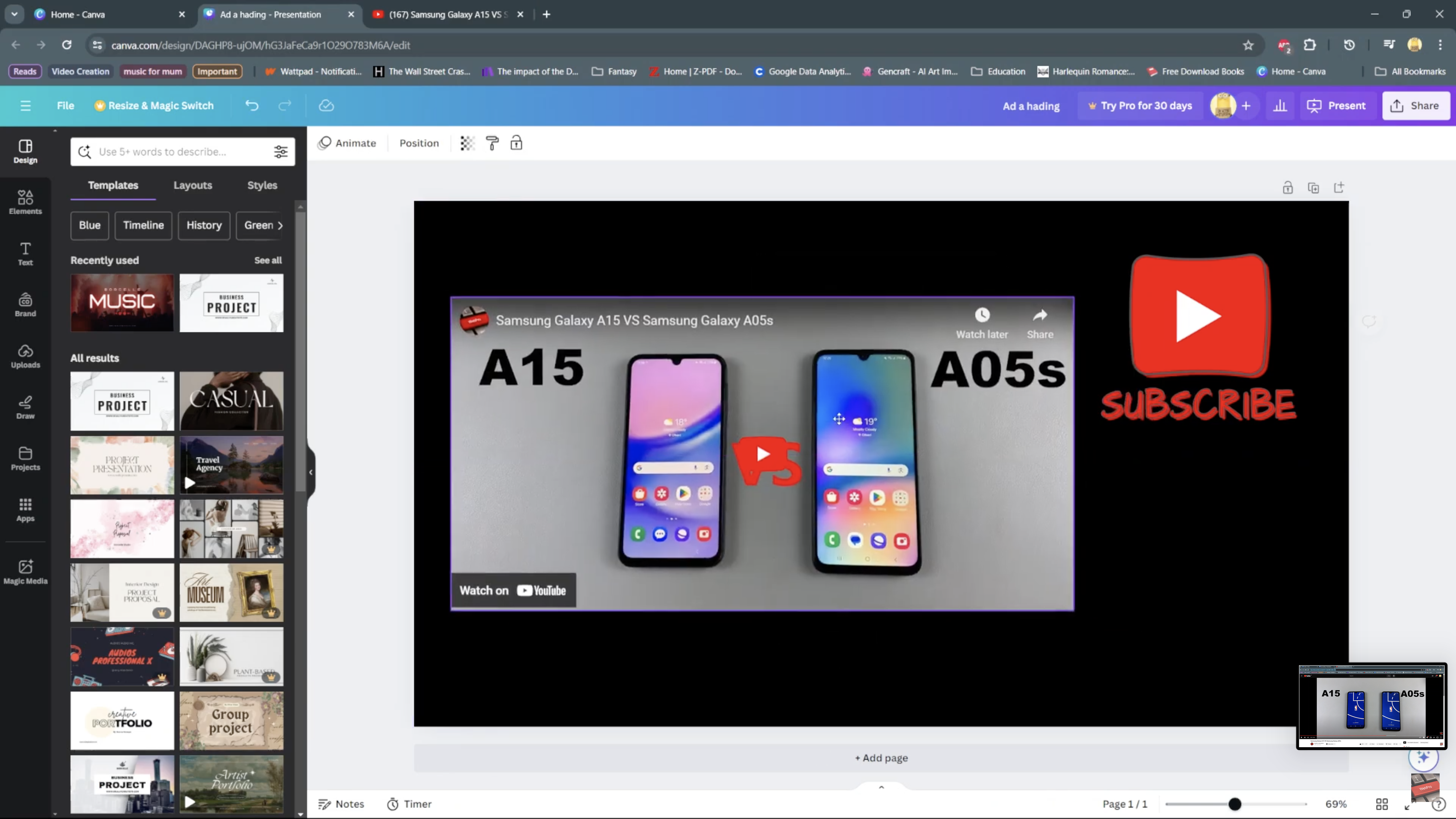Switch to Home - Canva browser tab
Viewport: 1456px width, 819px height.
(x=110, y=14)
